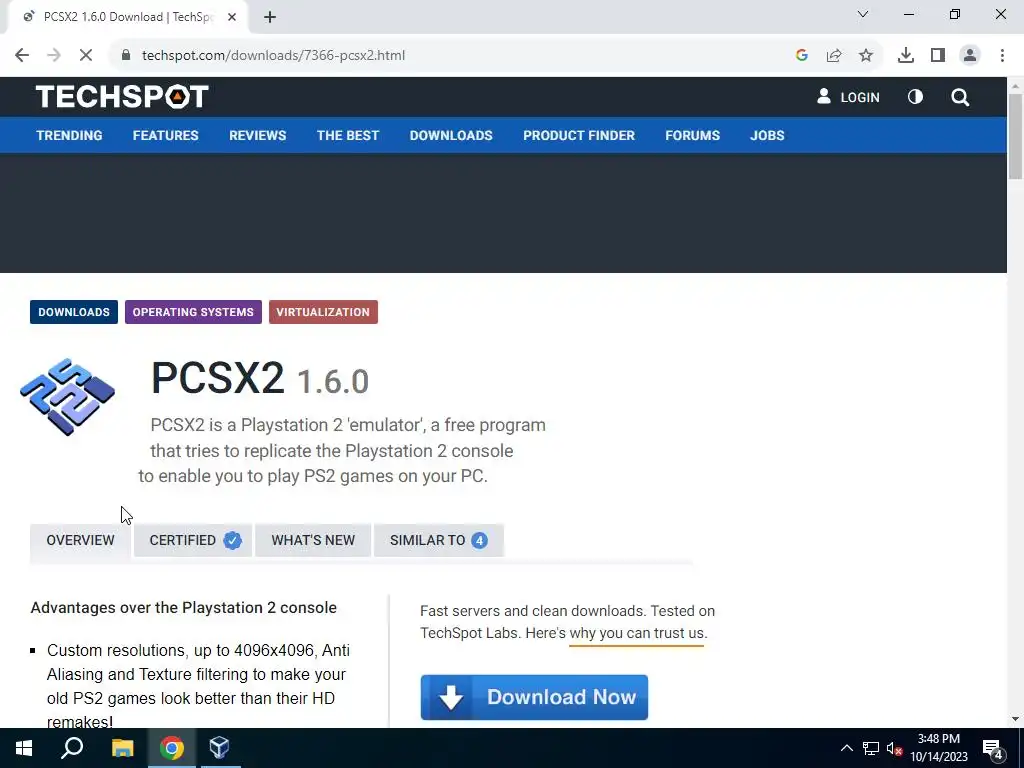1024x768 pixels.
Task: Open THE BEST menu item
Action: point(348,135)
